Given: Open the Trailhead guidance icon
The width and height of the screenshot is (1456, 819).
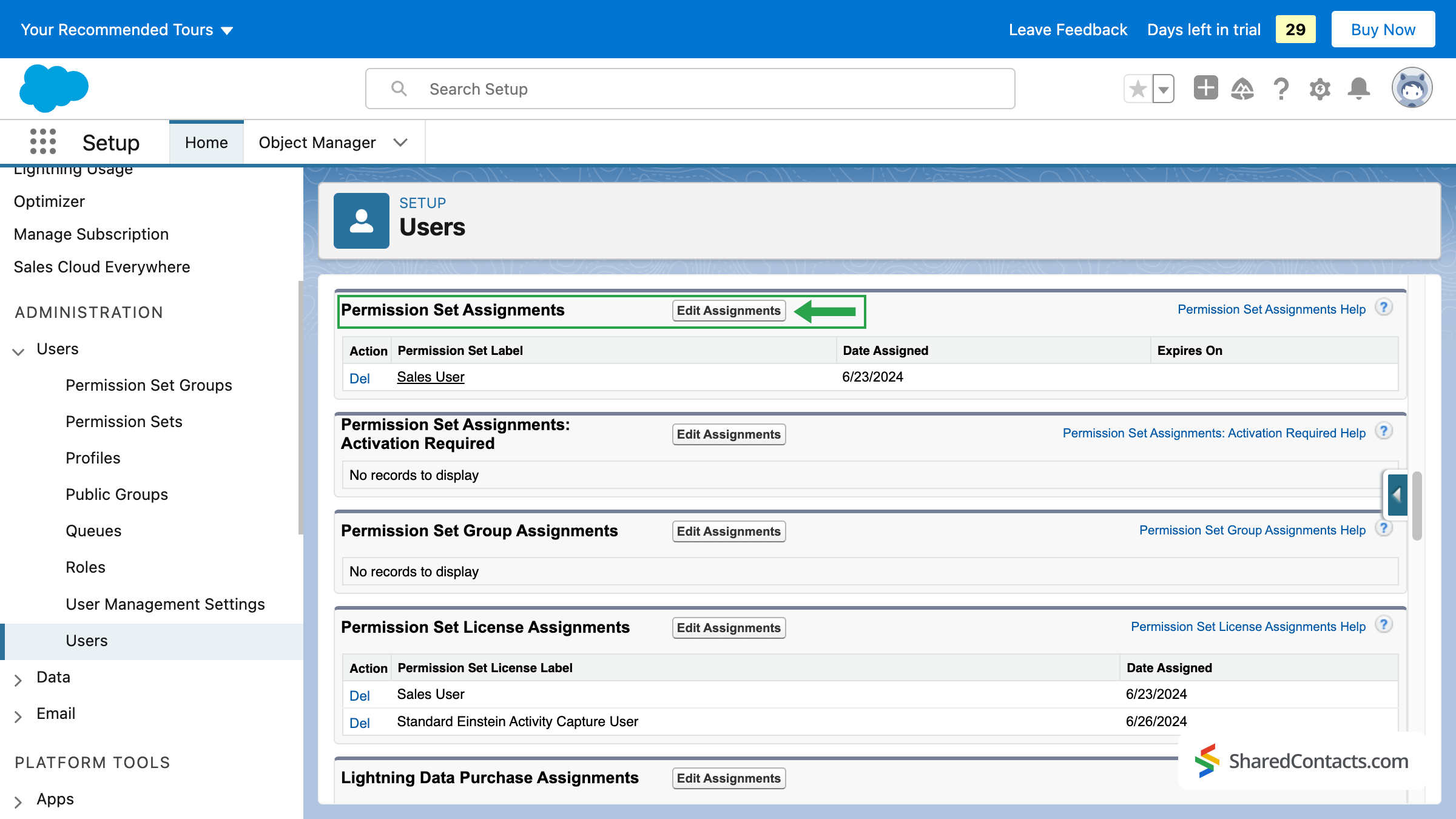Looking at the screenshot, I should (1242, 89).
